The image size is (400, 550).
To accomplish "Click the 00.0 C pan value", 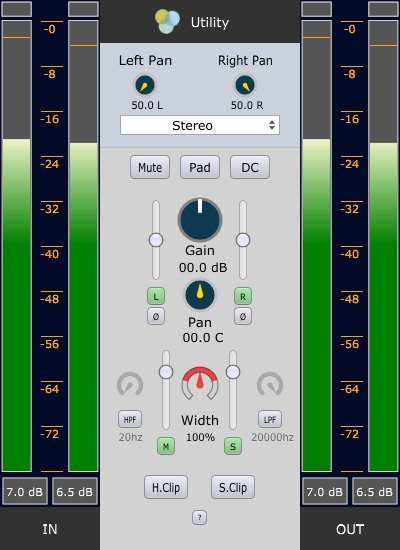I will [x=203, y=338].
